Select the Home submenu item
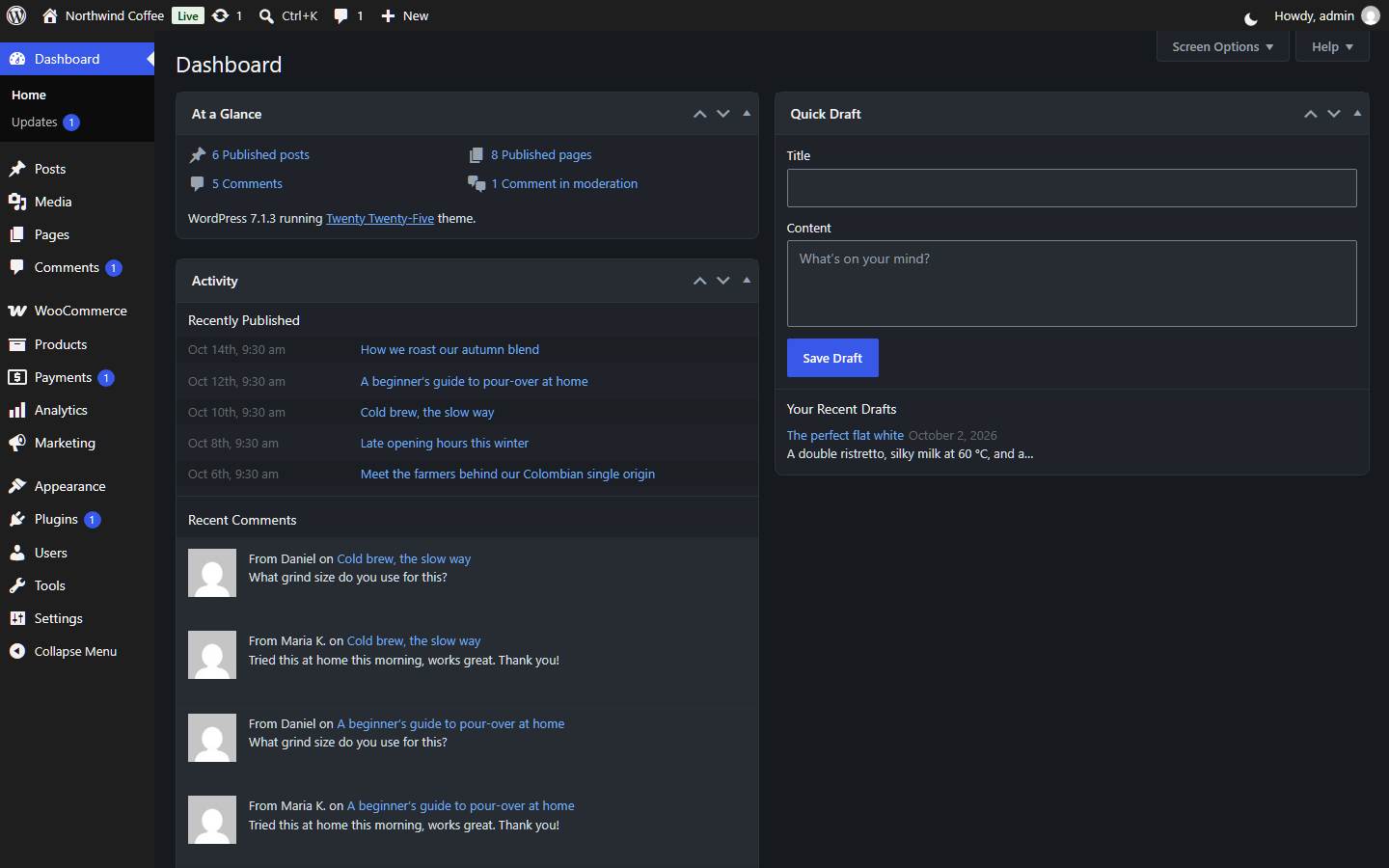 point(77,95)
